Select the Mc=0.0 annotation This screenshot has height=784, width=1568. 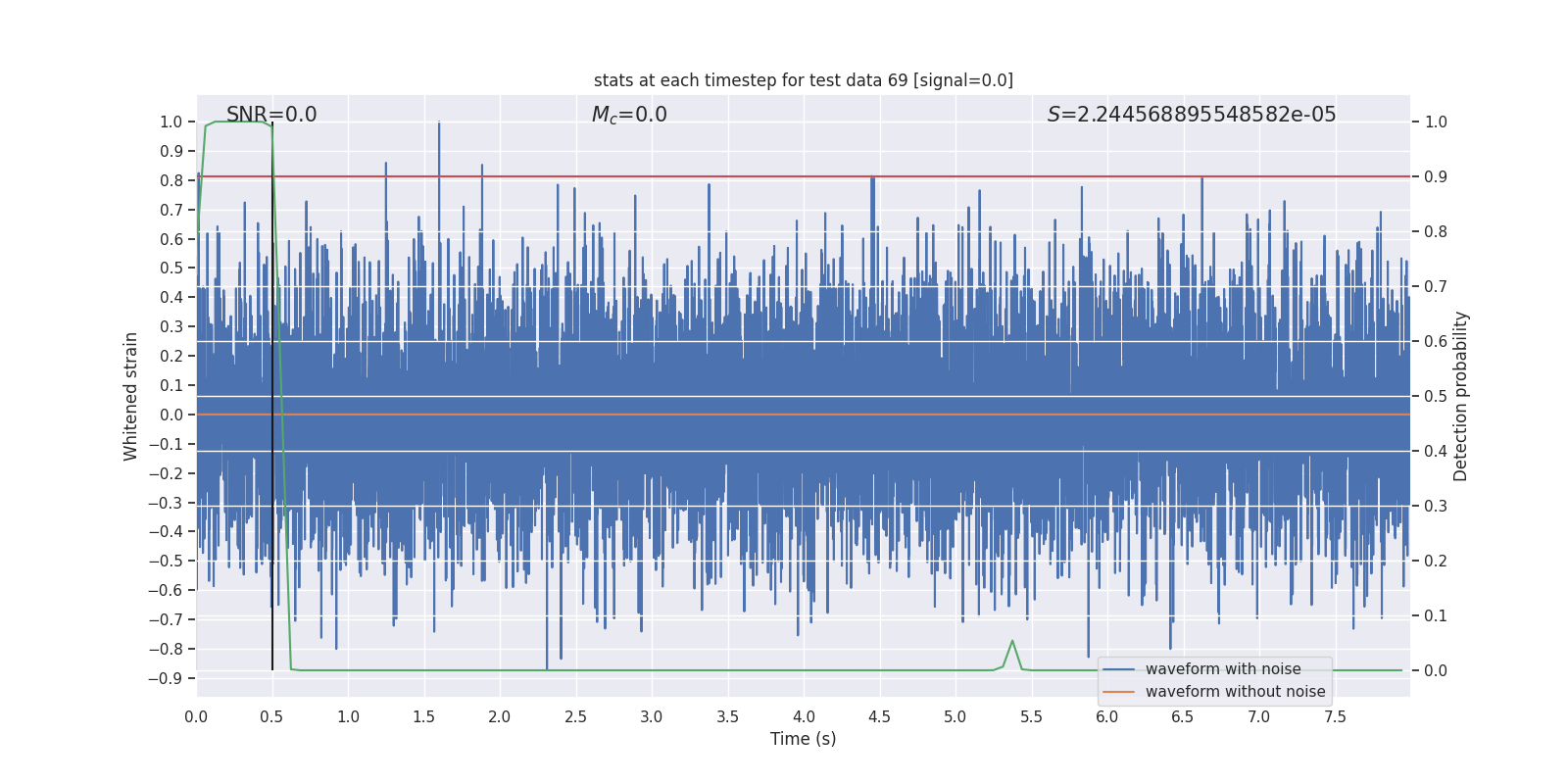point(629,115)
